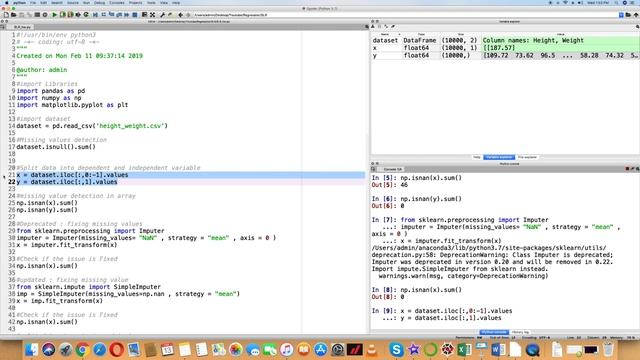
Task: Toggle fullscreen mode toolbar icon
Action: point(152,15)
